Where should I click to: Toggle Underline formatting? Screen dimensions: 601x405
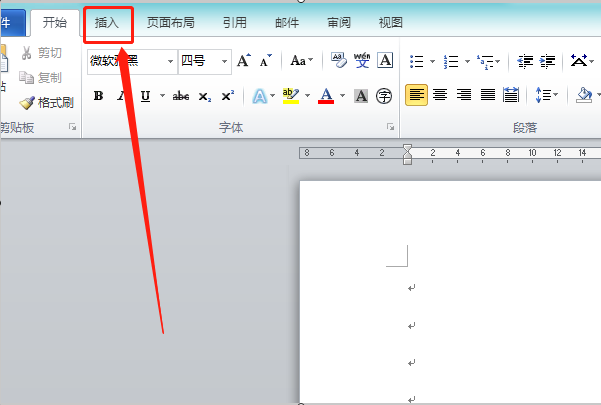point(145,96)
